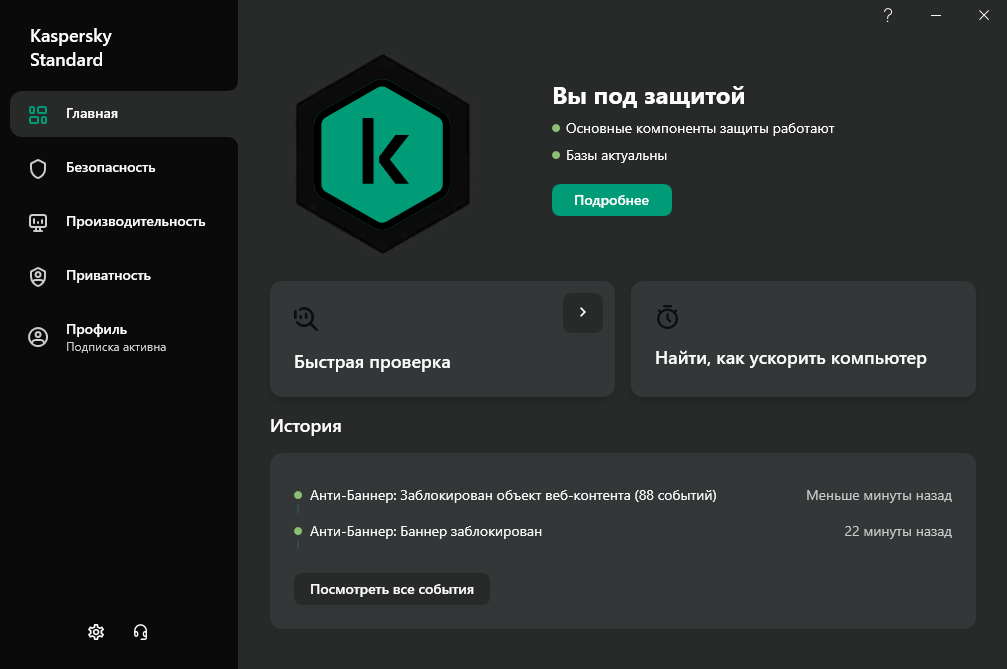Click the Производительность monitor icon

(38, 223)
